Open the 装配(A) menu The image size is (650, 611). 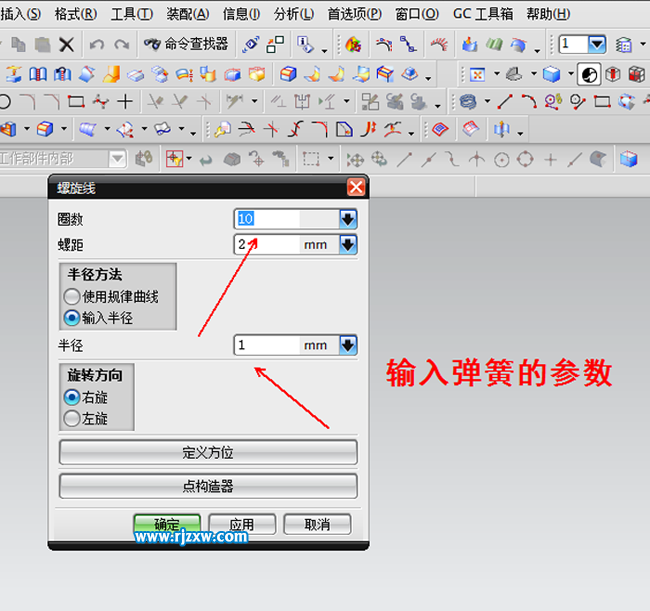(188, 14)
